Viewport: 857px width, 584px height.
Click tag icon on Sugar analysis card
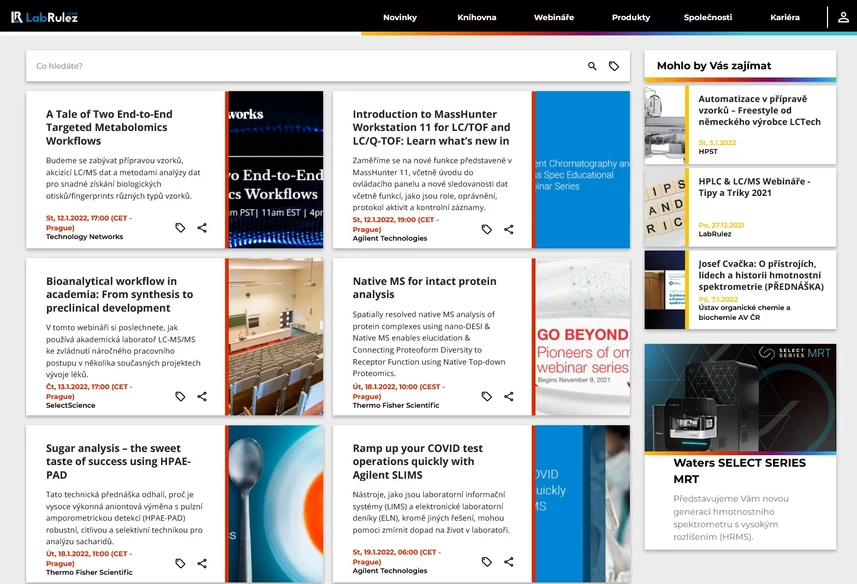(x=180, y=563)
